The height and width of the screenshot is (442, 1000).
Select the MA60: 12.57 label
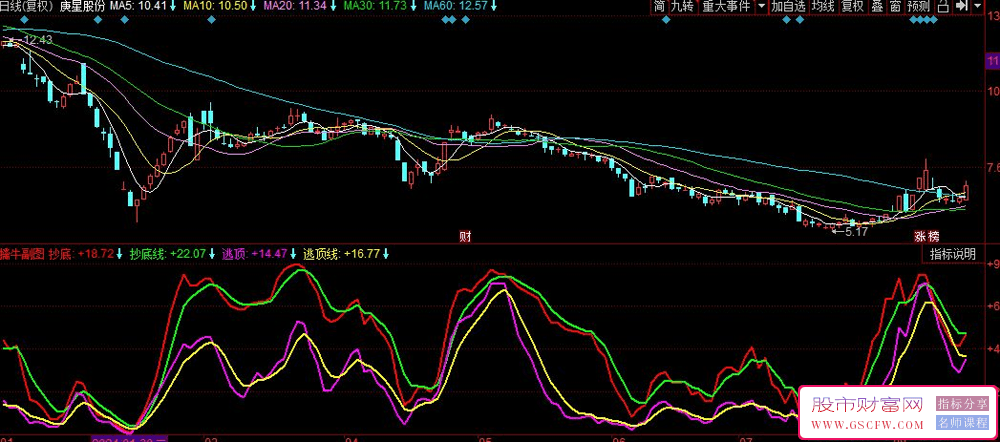coord(456,6)
